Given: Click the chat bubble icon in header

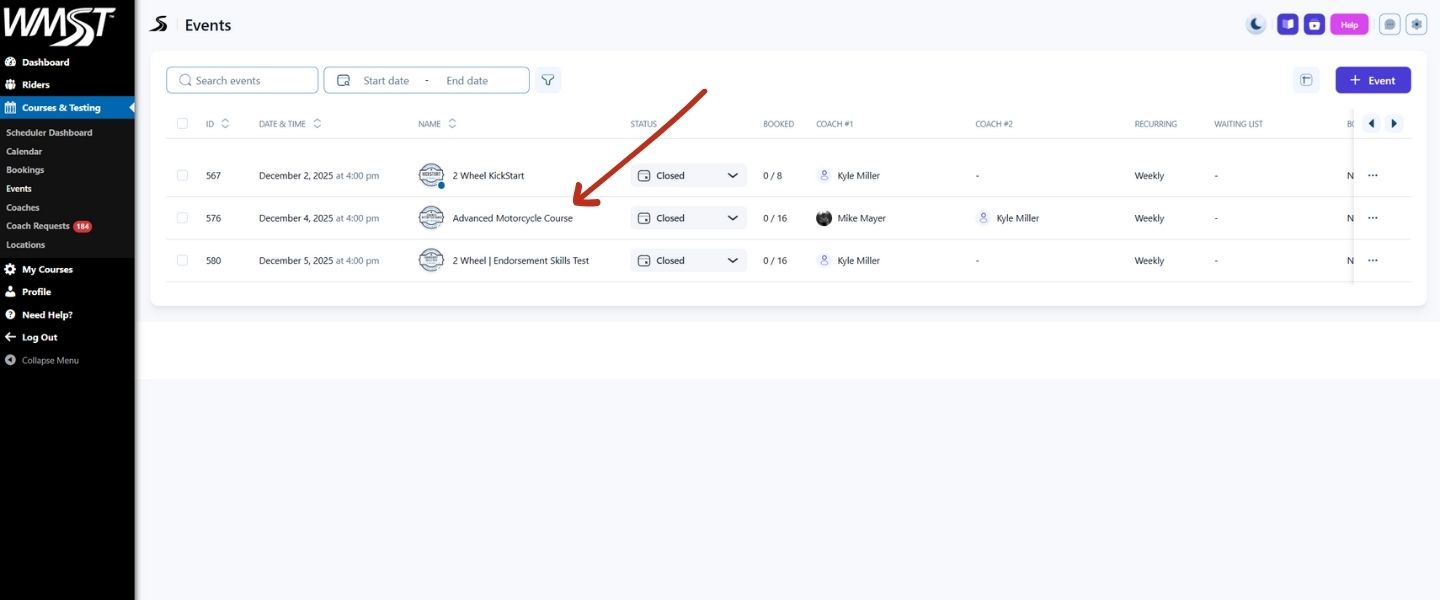Looking at the screenshot, I should coord(1389,25).
